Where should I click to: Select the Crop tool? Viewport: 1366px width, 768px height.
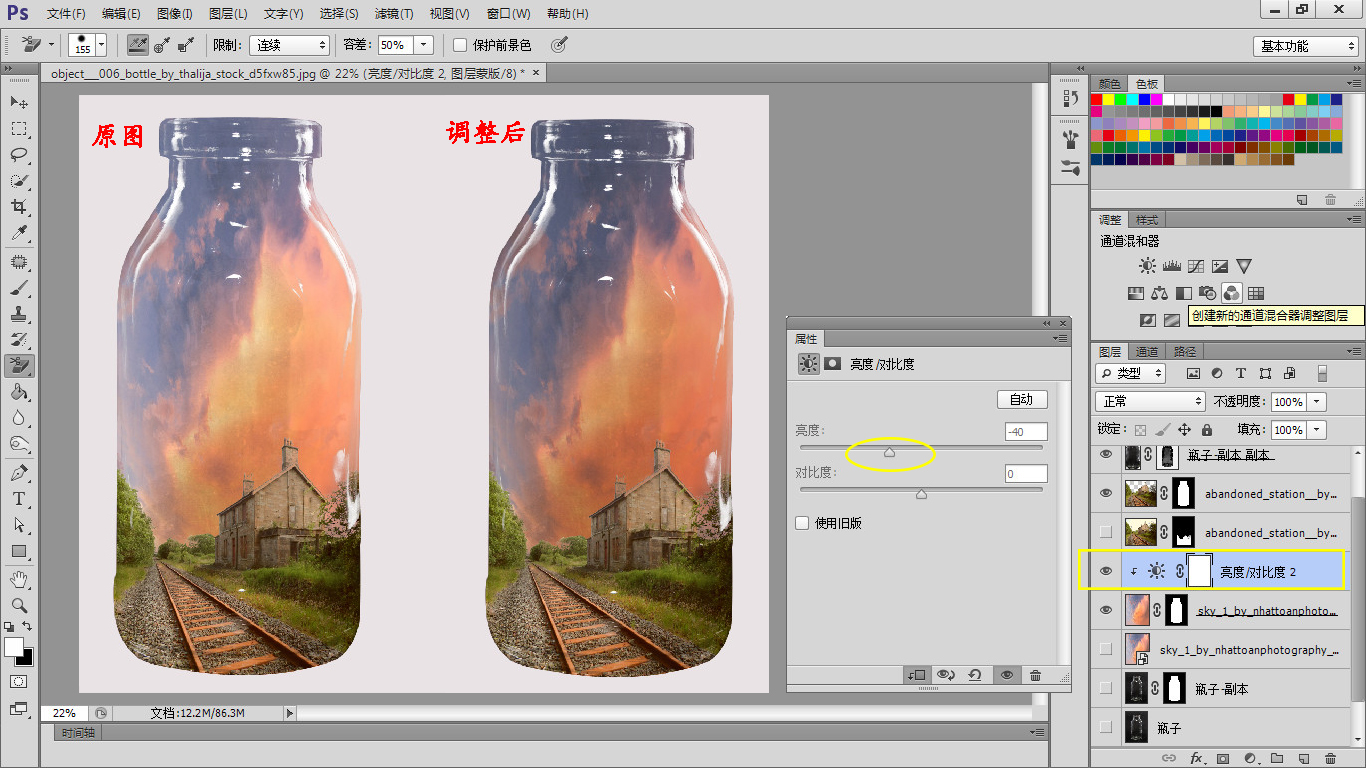point(19,207)
